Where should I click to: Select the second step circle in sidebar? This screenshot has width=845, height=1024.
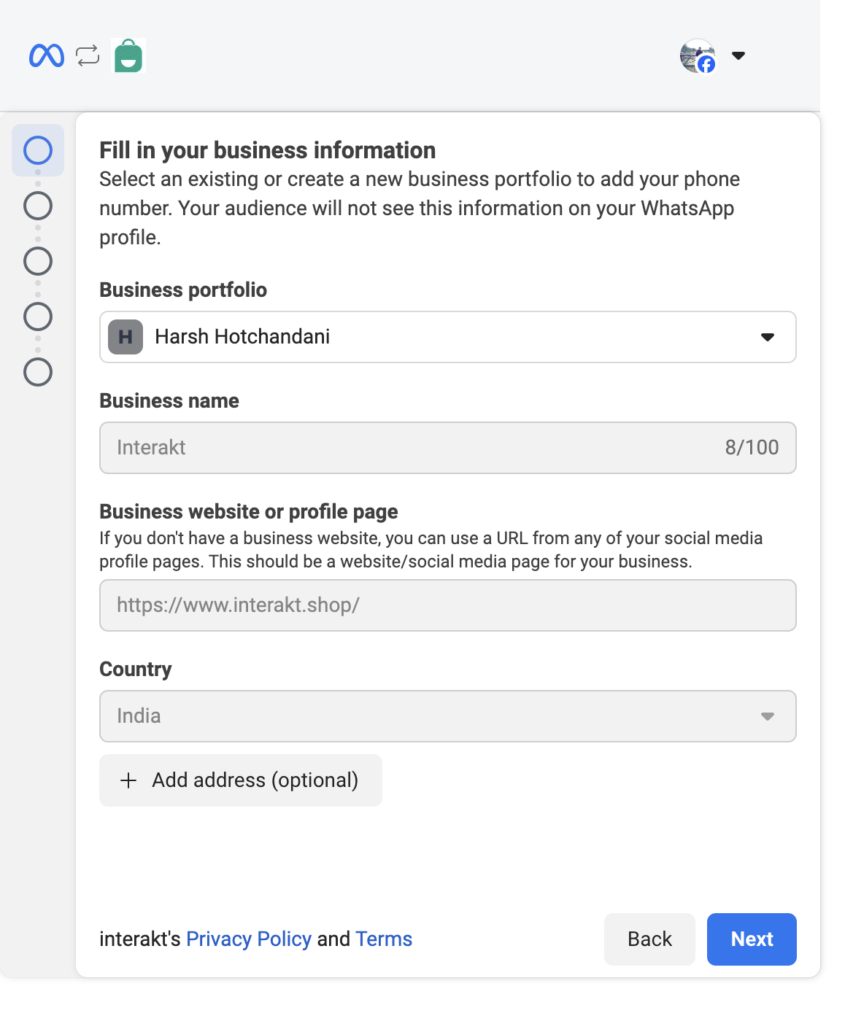[38, 206]
